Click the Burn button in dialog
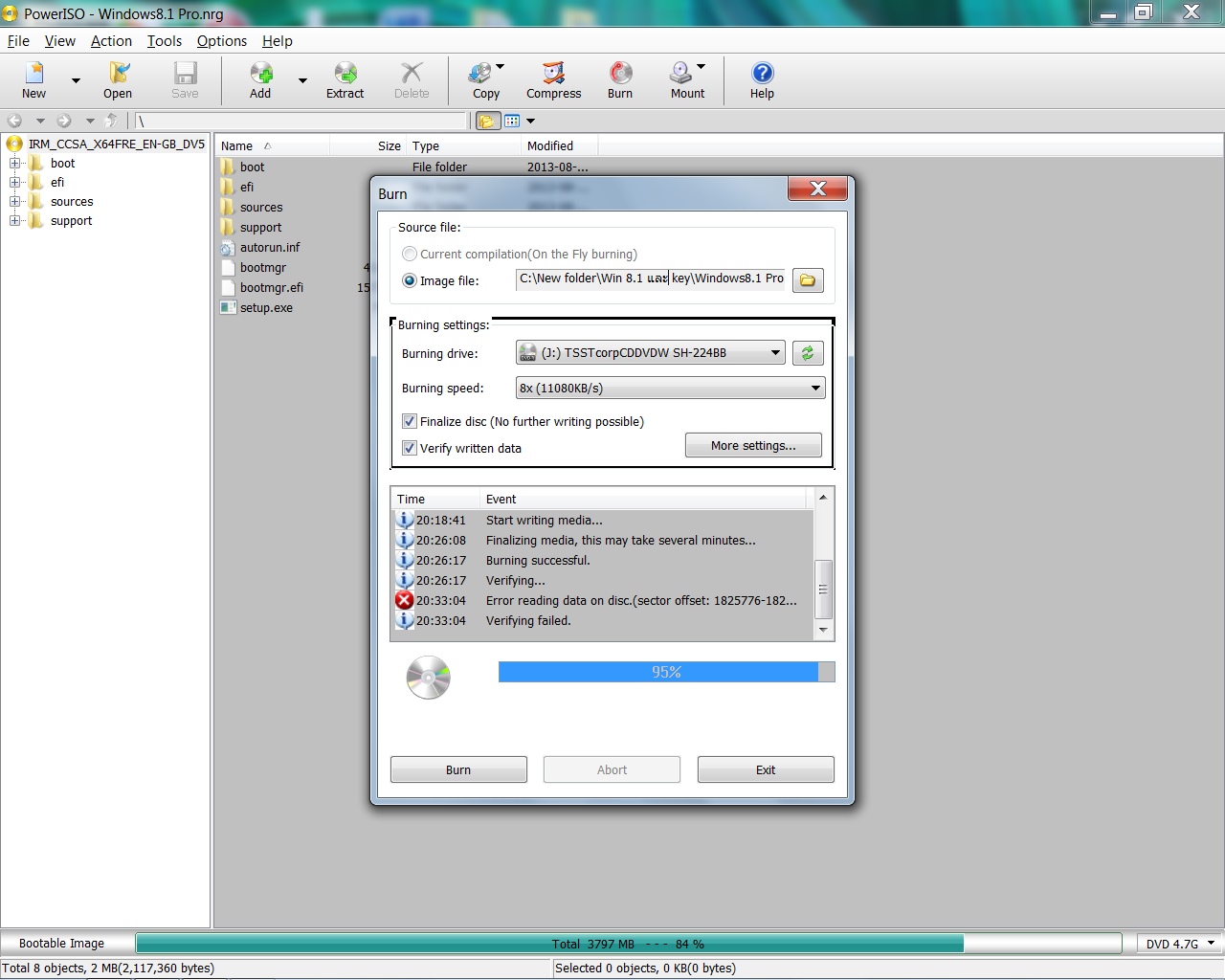The width and height of the screenshot is (1225, 980). coord(458,769)
